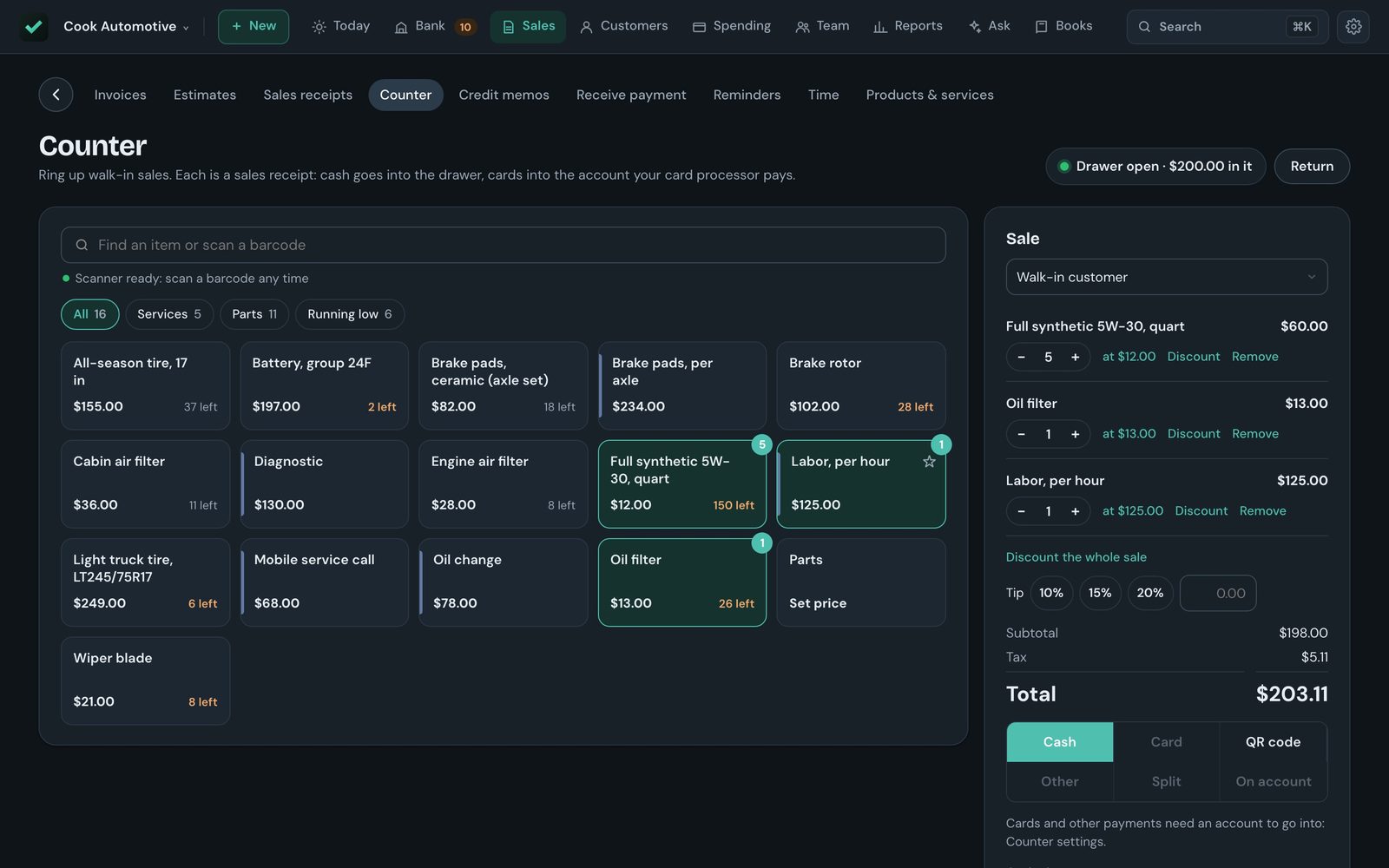1389x868 pixels.
Task: Click the green checkmark app logo
Action: click(34, 27)
